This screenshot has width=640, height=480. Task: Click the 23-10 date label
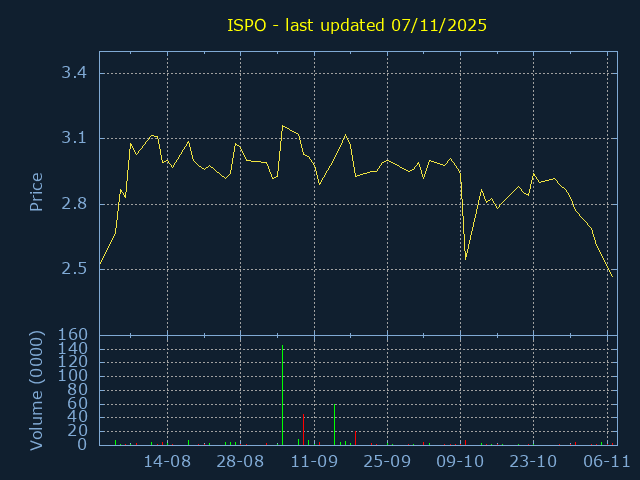point(534,461)
